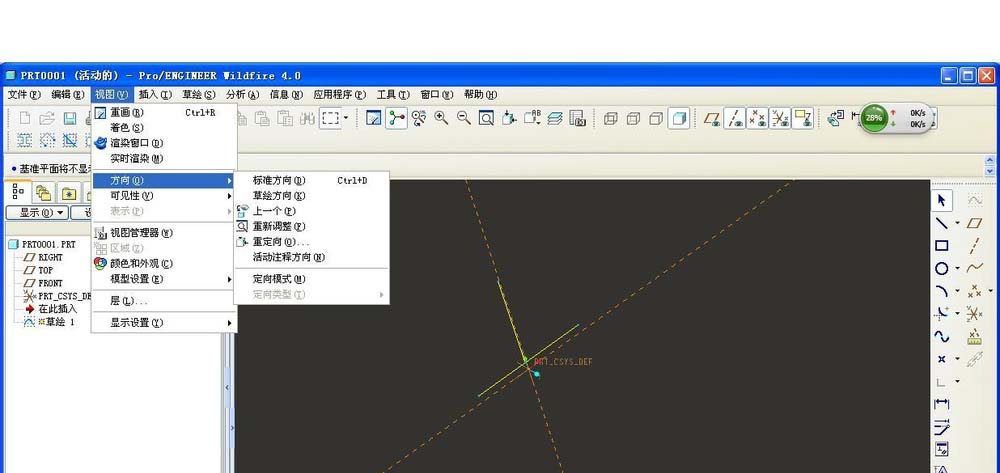Viewport: 1000px width, 473px height.
Task: Toggle Wireframe display mode
Action: click(610, 118)
